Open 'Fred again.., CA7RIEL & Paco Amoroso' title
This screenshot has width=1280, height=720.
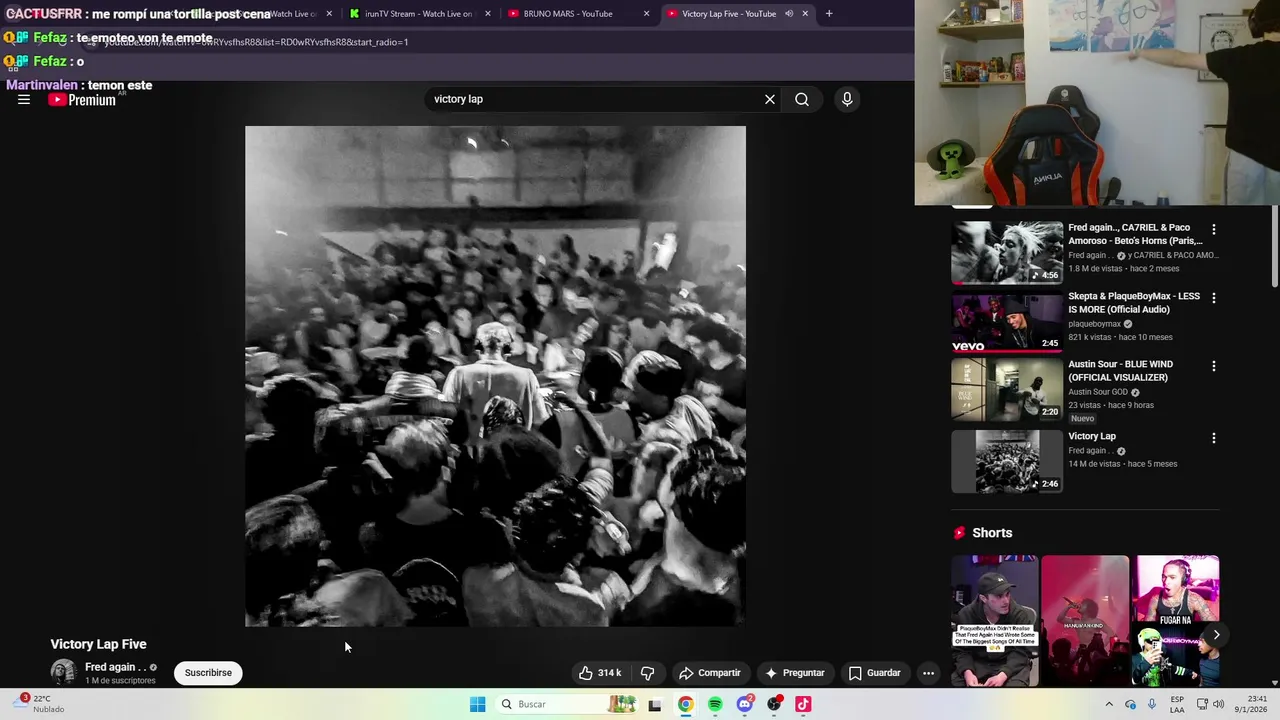point(1135,234)
